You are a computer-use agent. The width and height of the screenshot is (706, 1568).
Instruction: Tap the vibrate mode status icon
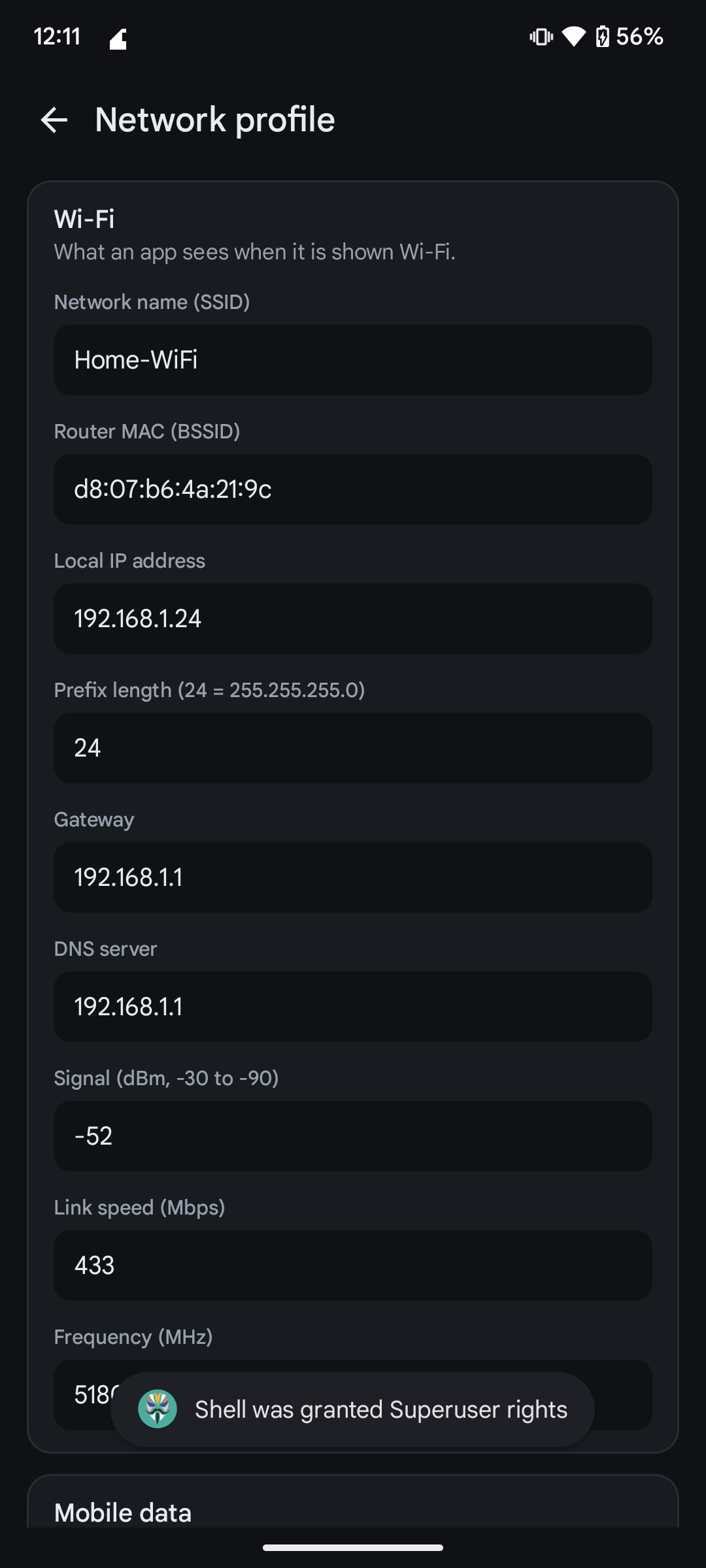541,37
